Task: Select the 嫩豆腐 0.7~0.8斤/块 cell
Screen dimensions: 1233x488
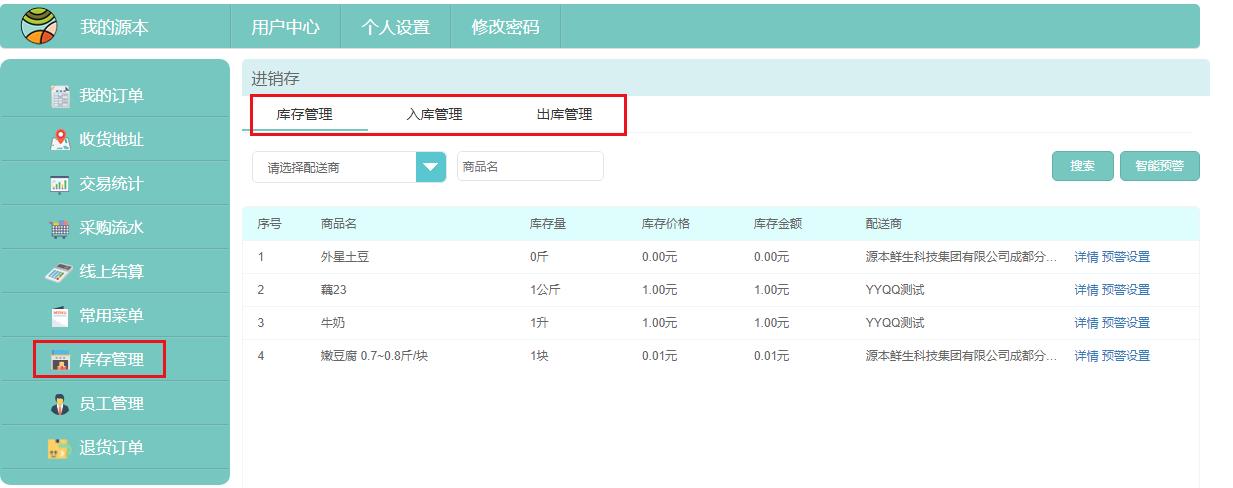Action: pos(374,356)
